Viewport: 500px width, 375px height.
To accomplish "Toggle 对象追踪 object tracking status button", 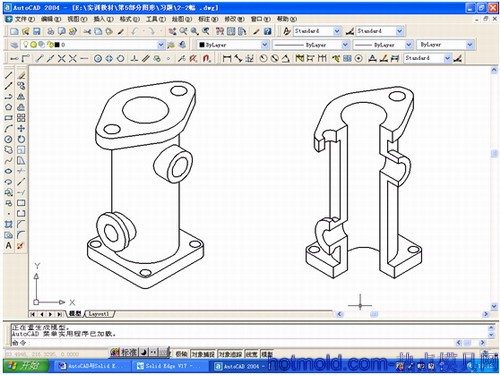I will (x=230, y=354).
